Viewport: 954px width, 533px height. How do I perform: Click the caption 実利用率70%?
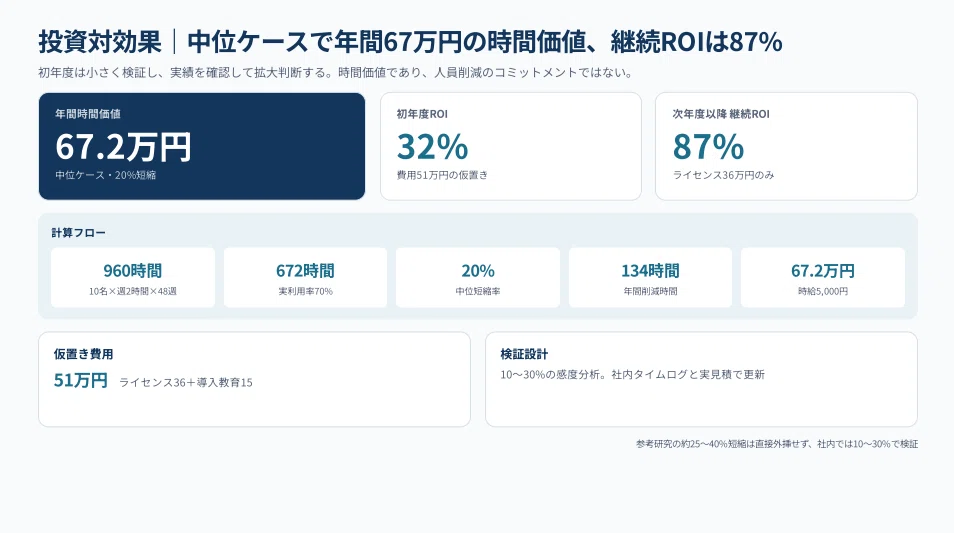click(305, 291)
